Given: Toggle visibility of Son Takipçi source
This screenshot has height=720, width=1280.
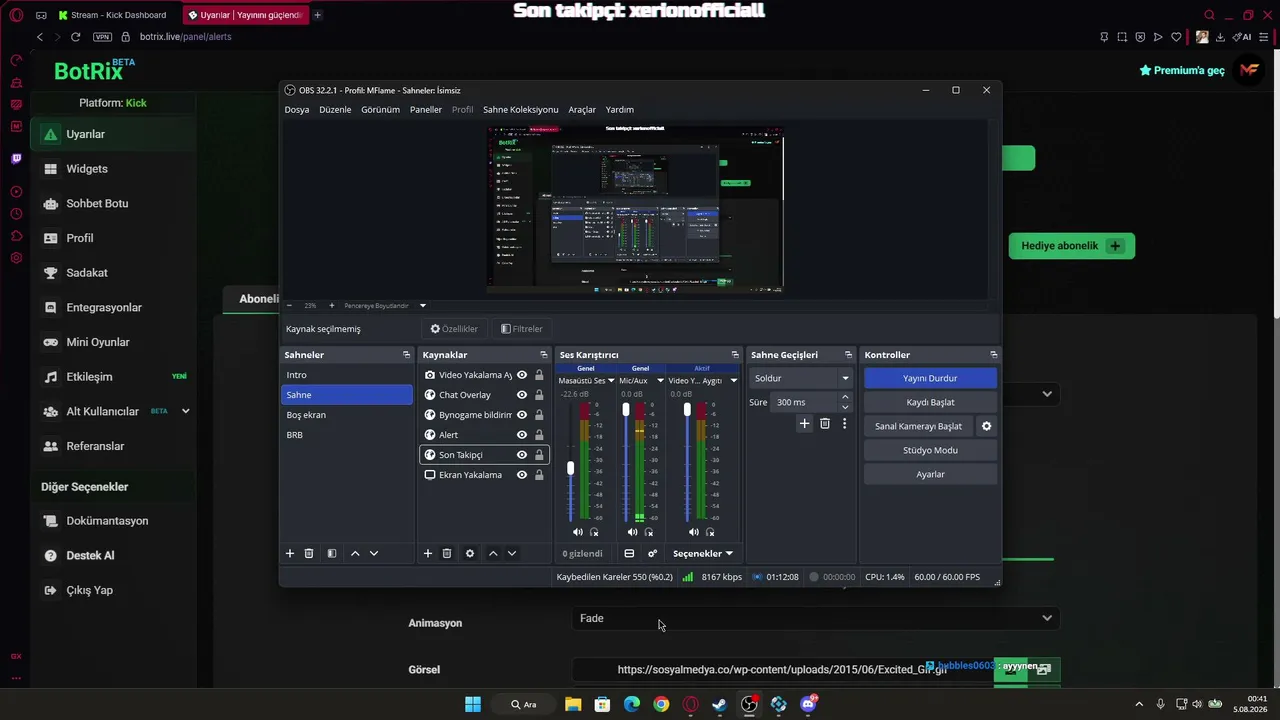Looking at the screenshot, I should 522,455.
